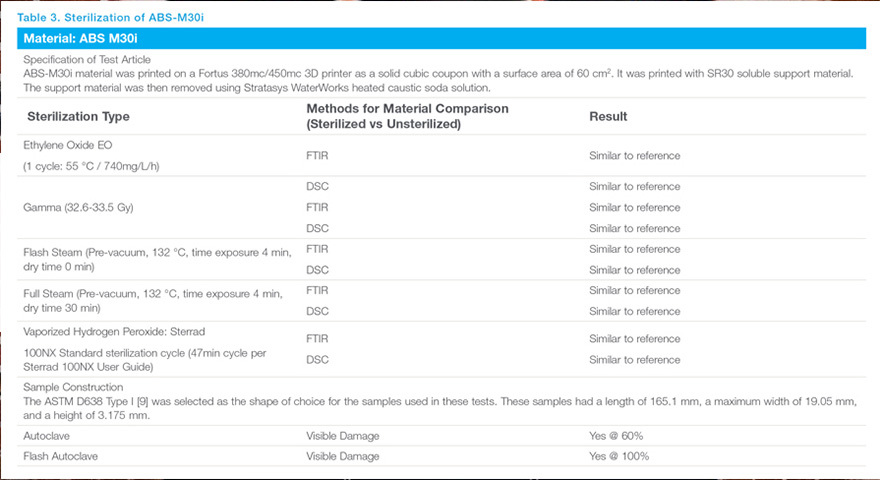Click FTIR in the Ethylene Oxide row

(317, 156)
